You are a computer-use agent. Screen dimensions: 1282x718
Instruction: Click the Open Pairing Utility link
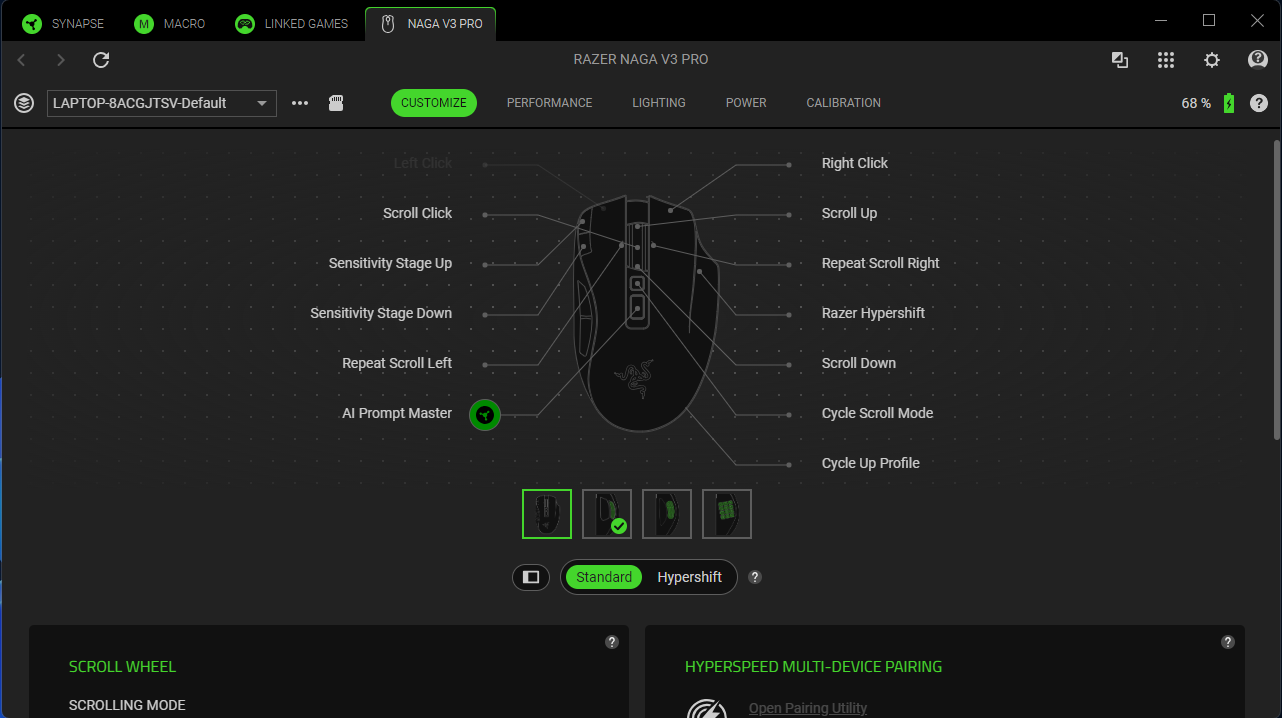click(x=808, y=708)
